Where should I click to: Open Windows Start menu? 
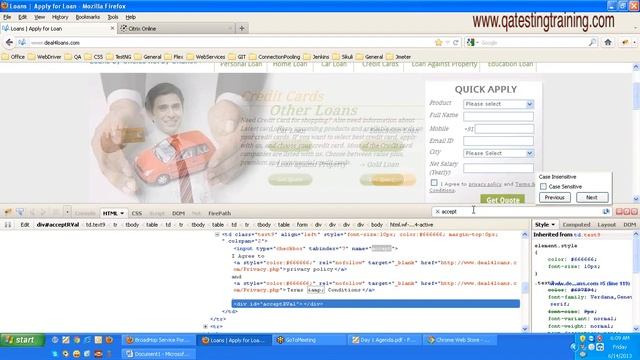22,340
